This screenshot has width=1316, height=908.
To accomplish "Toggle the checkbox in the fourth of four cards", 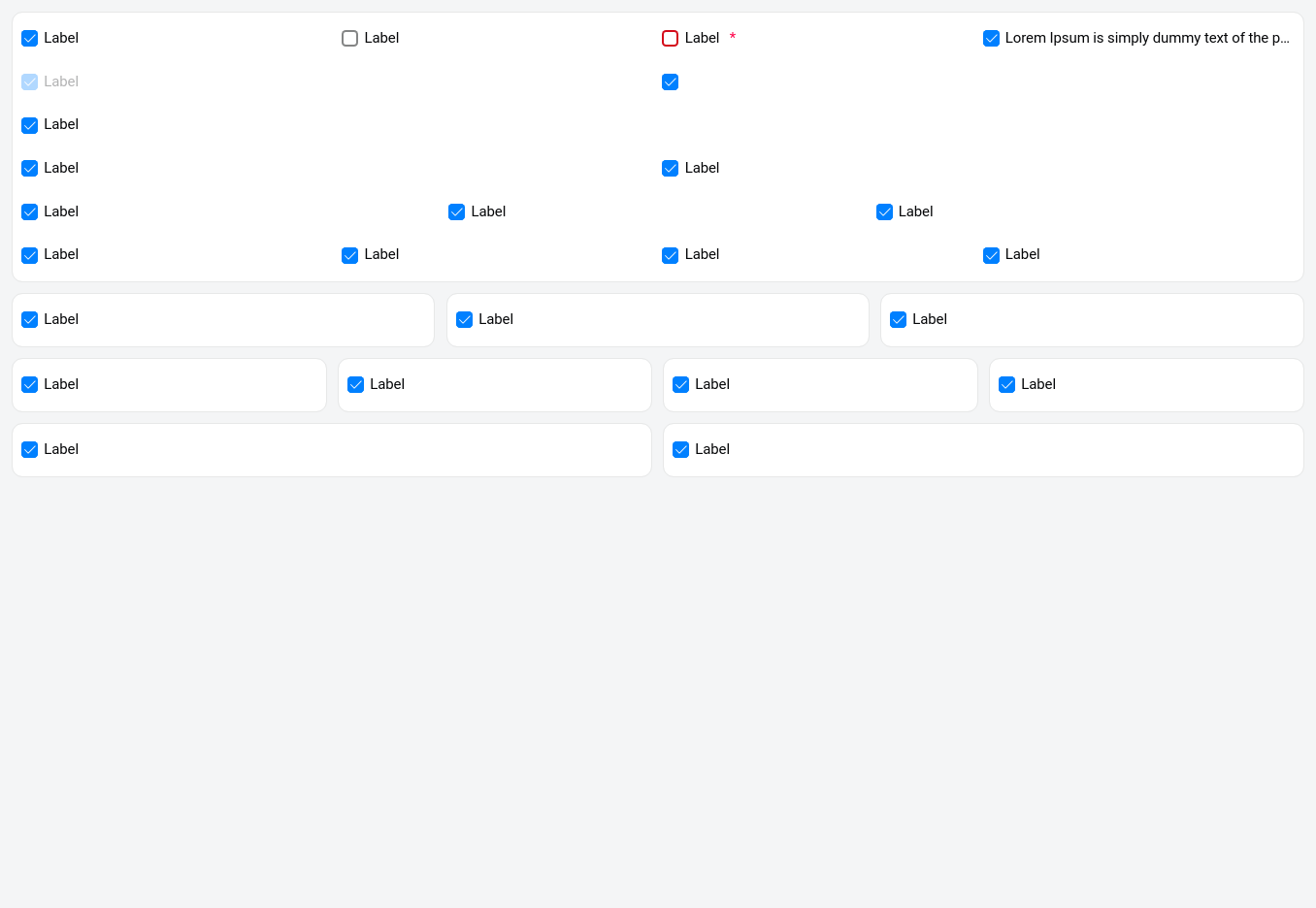I will point(1006,385).
